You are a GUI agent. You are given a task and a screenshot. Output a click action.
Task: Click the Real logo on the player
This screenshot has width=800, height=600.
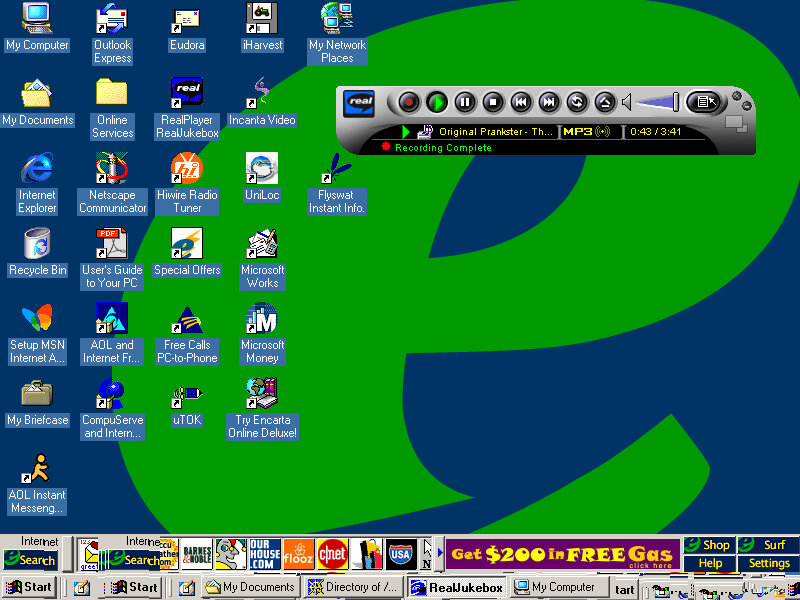coord(359,103)
